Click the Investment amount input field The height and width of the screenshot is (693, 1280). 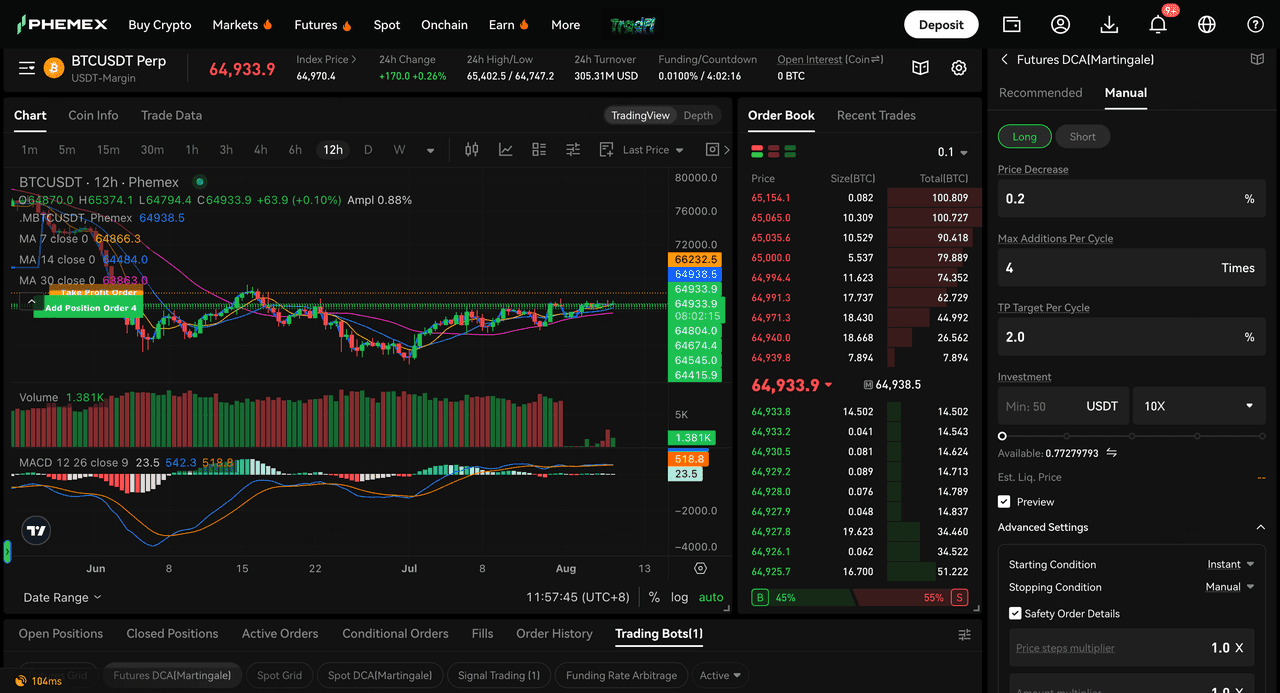[x=1064, y=406]
